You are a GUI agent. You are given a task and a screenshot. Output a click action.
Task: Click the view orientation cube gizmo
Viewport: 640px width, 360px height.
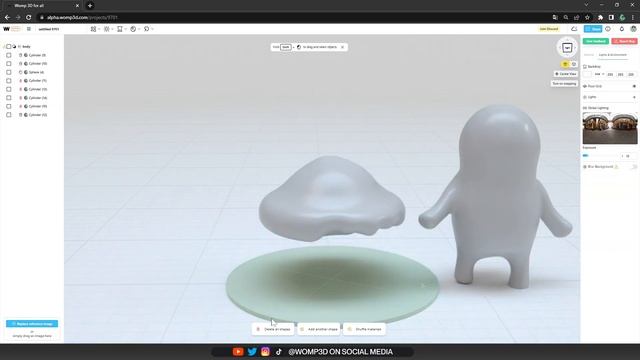coord(567,48)
